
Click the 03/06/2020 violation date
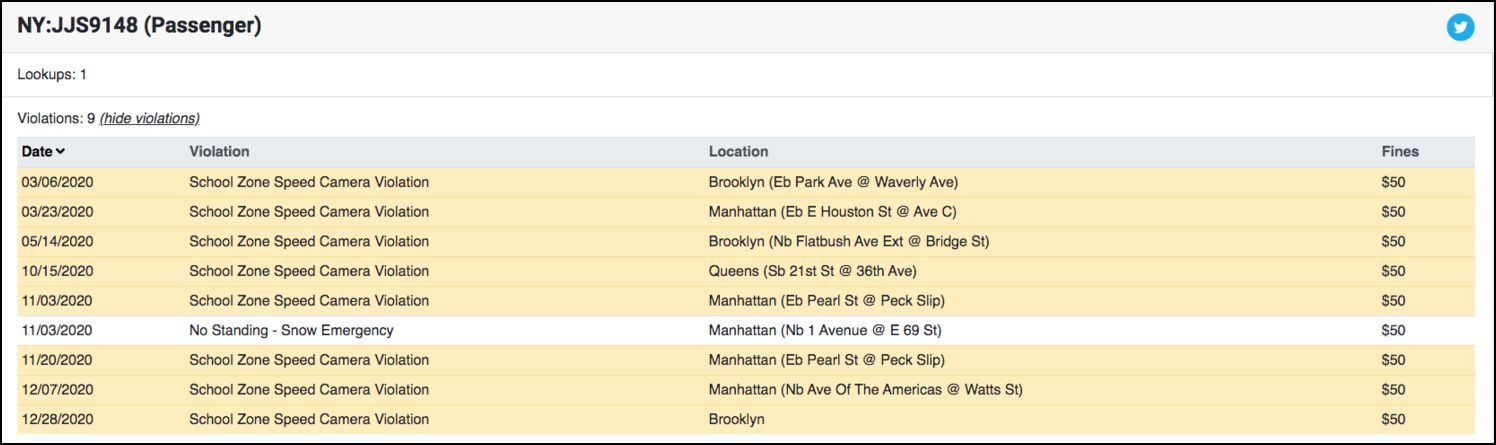click(x=55, y=182)
